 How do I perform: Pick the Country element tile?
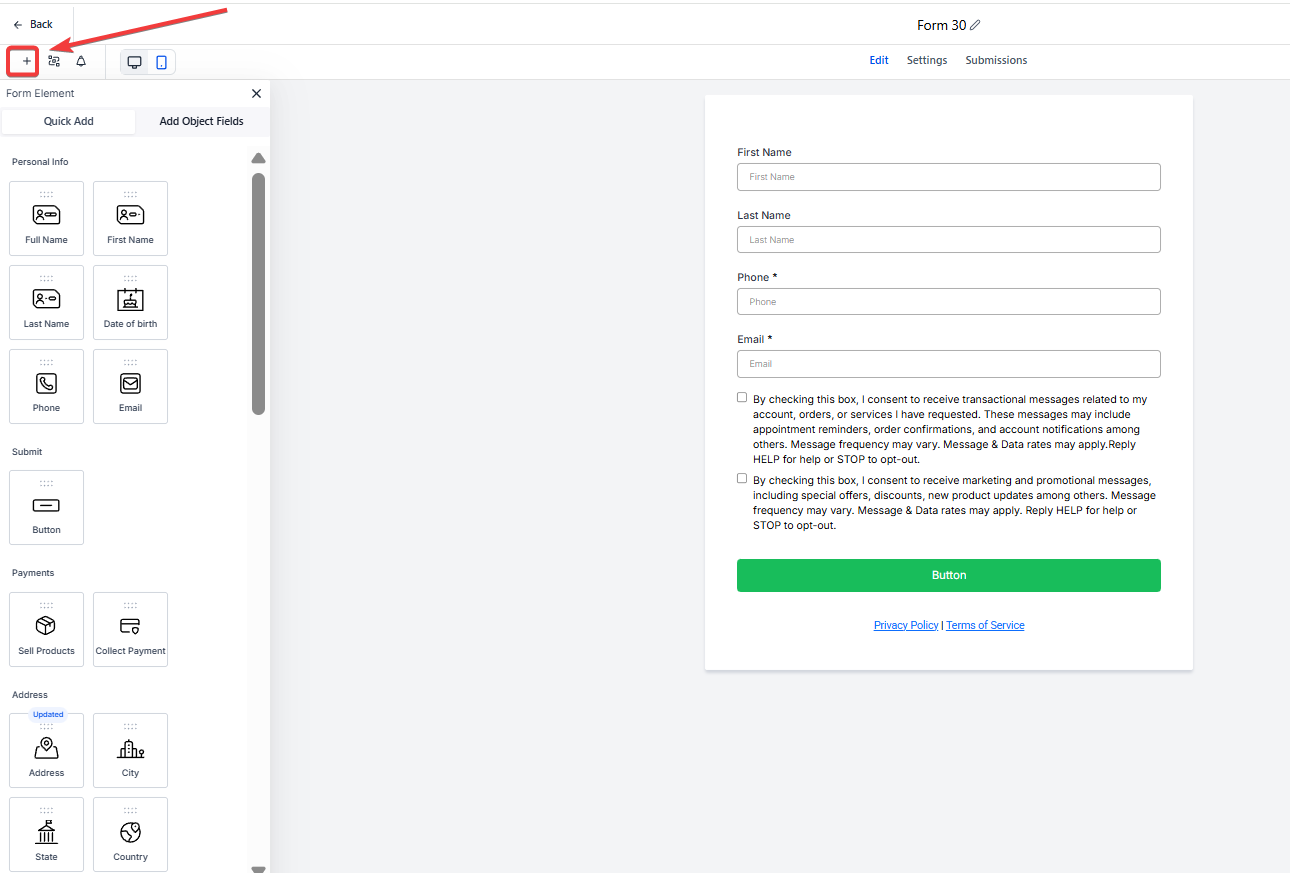(130, 834)
